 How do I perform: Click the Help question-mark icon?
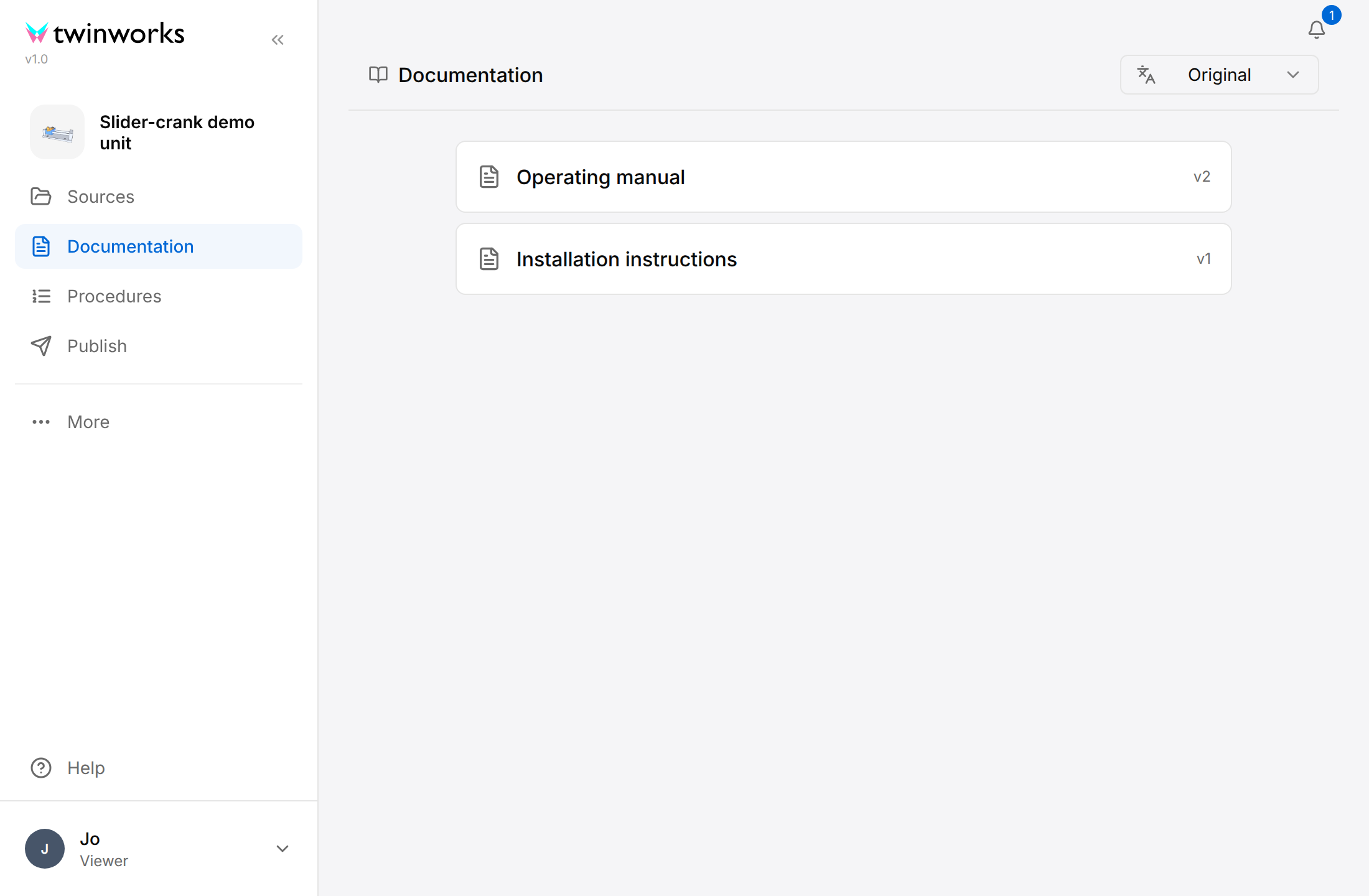41,768
